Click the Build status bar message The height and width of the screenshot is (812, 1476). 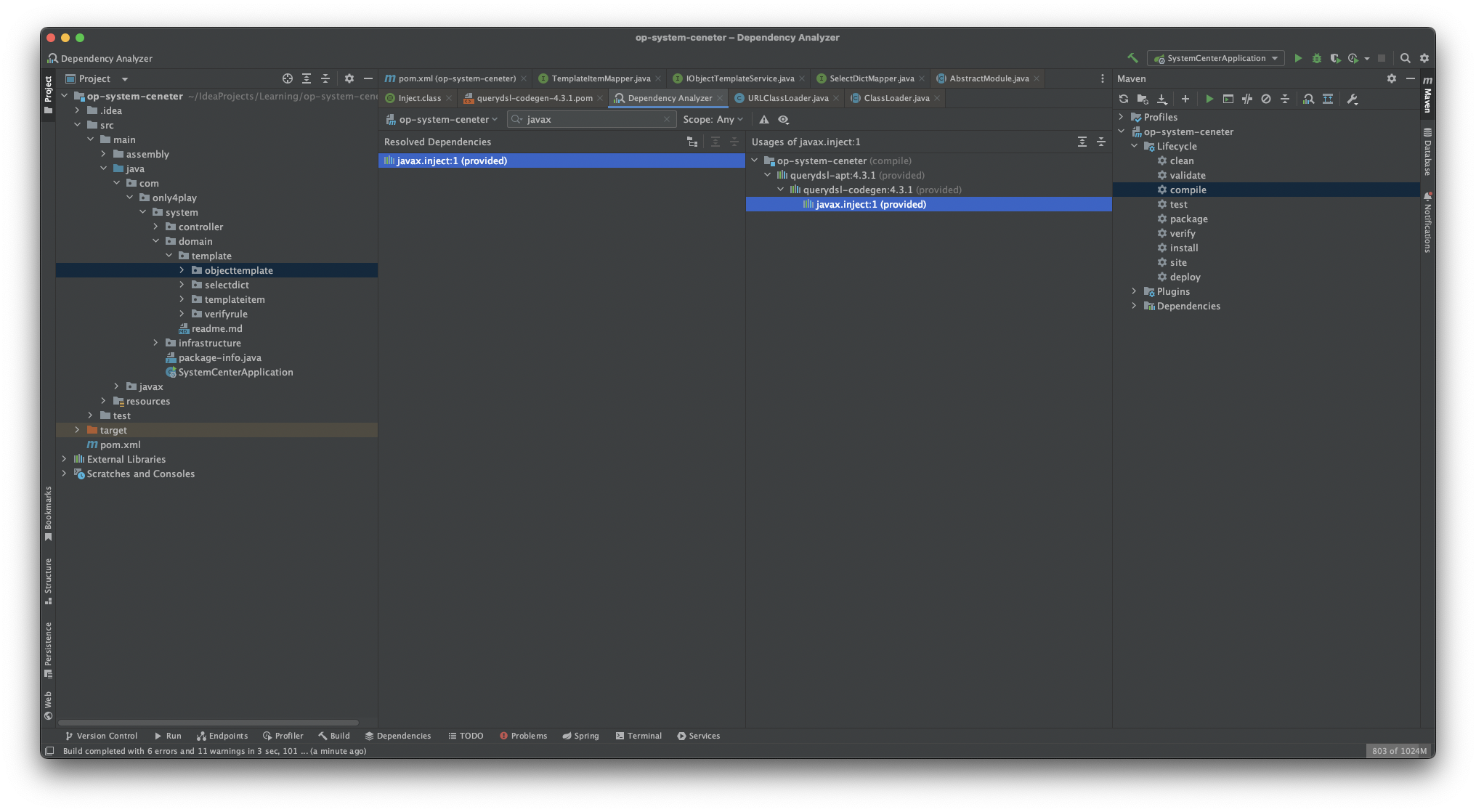(x=215, y=750)
